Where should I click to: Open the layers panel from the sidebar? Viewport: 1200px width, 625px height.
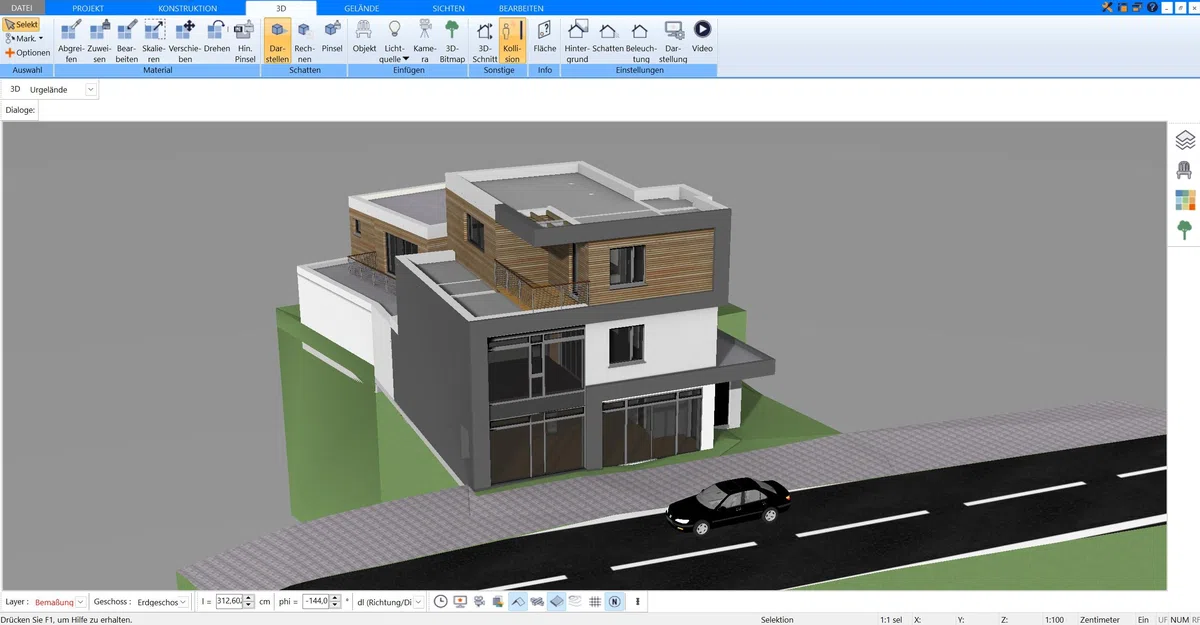(1185, 140)
